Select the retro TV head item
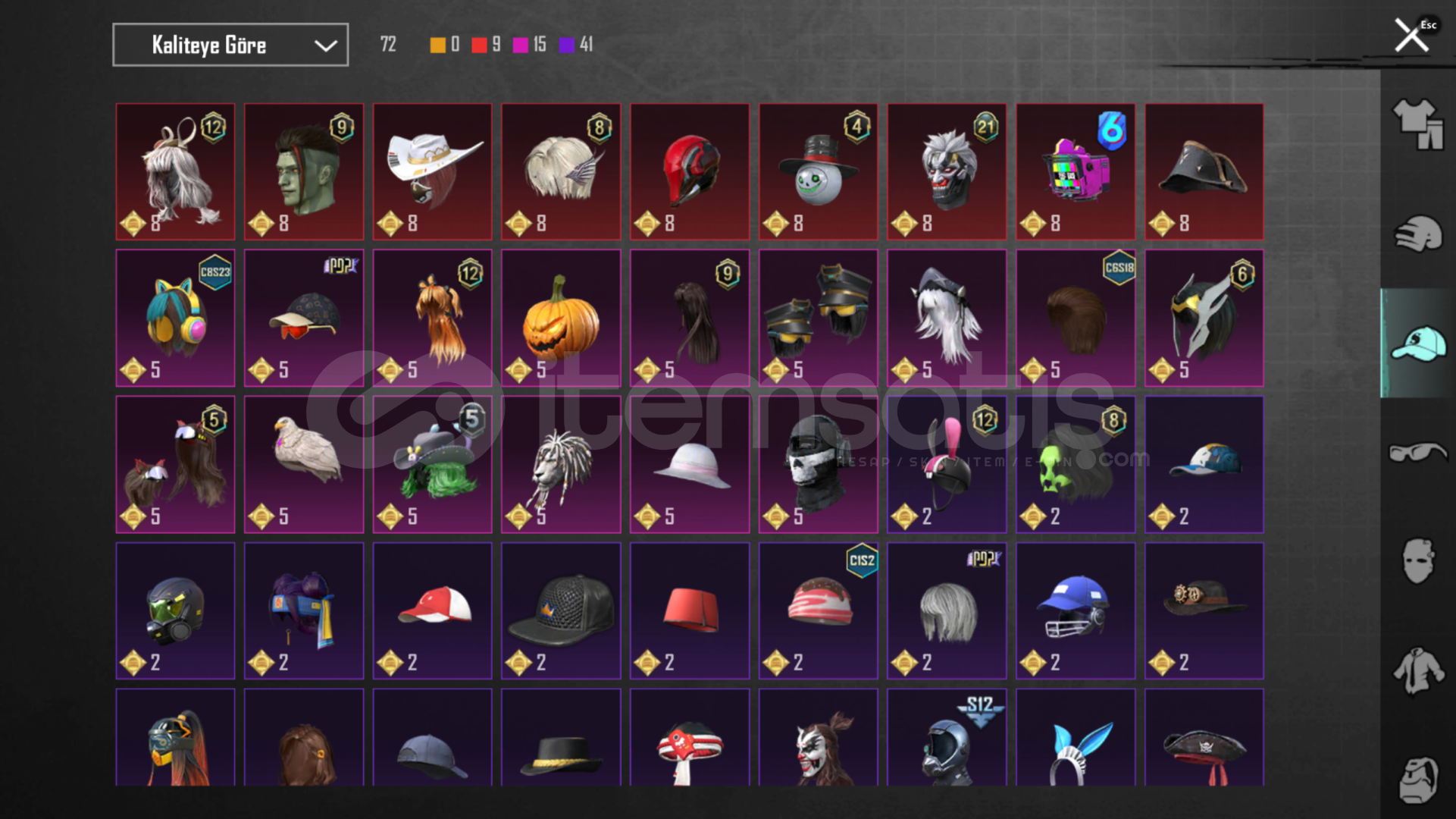Viewport: 1456px width, 819px height. click(1076, 172)
